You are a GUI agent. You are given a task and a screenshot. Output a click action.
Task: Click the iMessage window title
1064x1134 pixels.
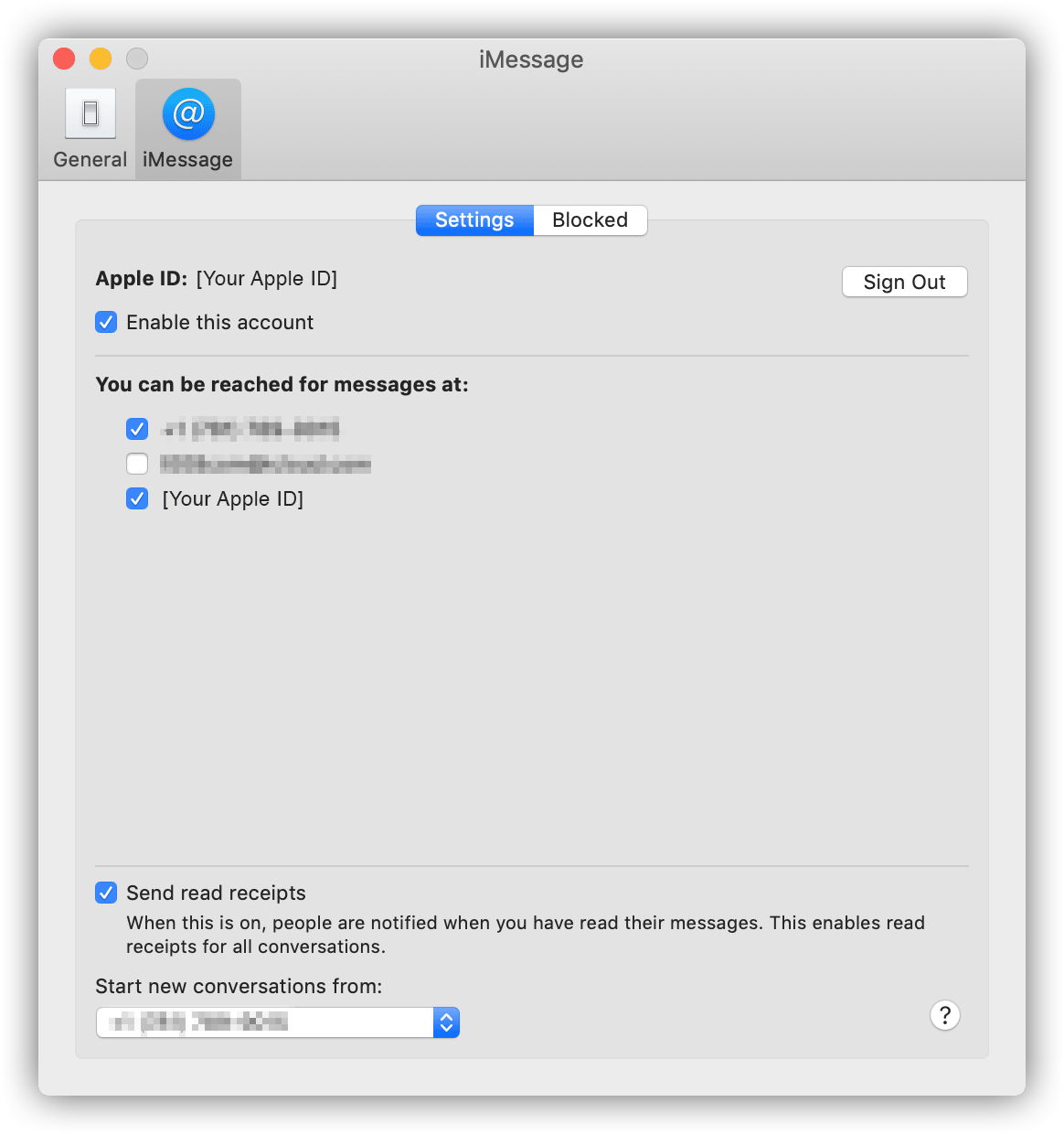(531, 59)
